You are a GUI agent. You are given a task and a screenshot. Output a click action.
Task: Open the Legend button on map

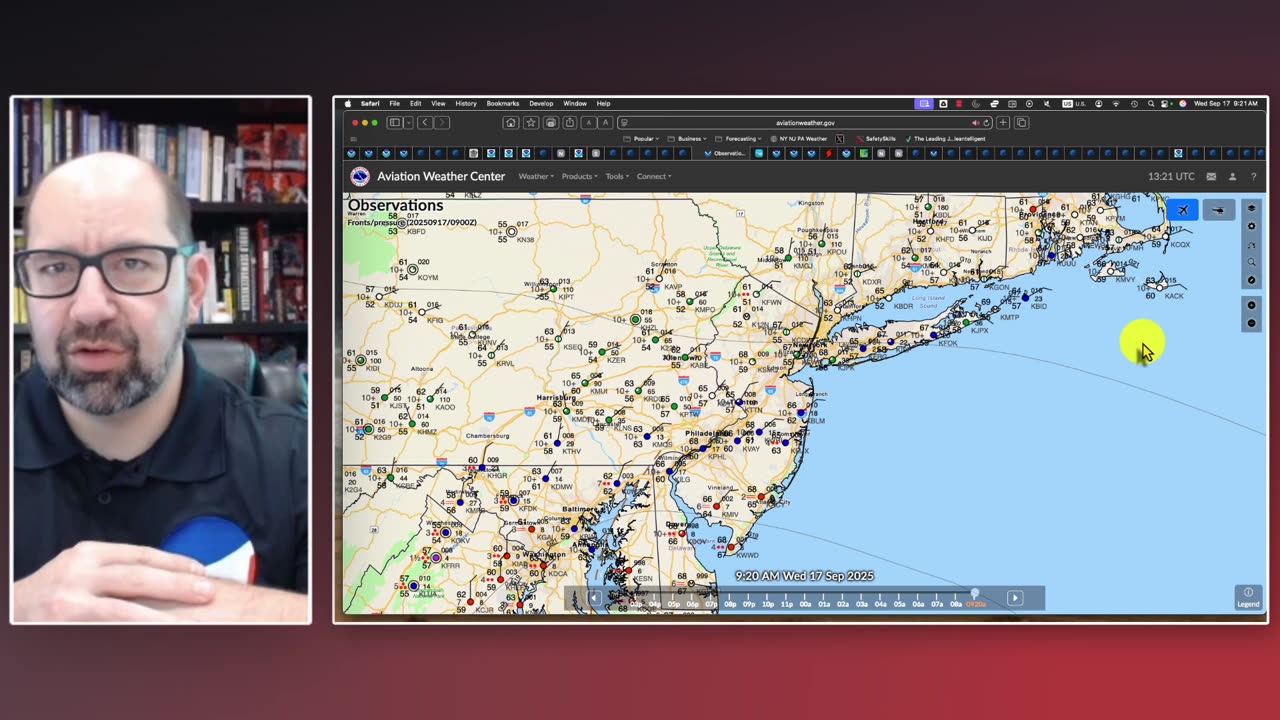click(x=1248, y=597)
